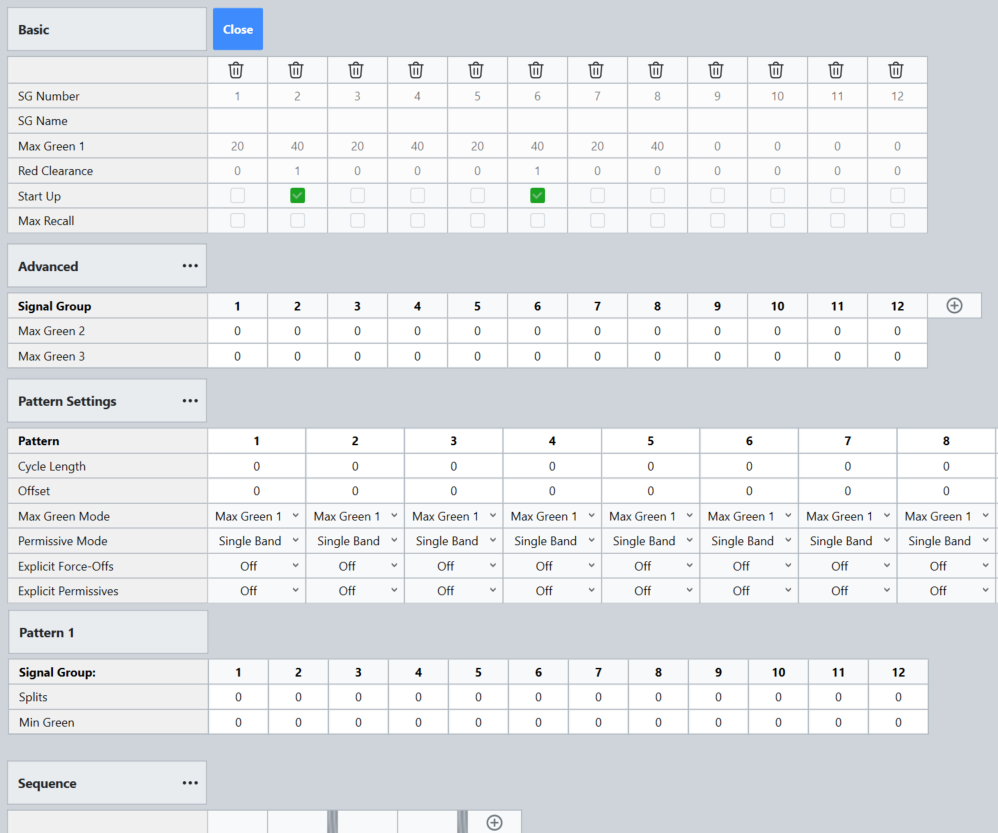
Task: Open the Sequence section ellipsis menu
Action: point(190,783)
